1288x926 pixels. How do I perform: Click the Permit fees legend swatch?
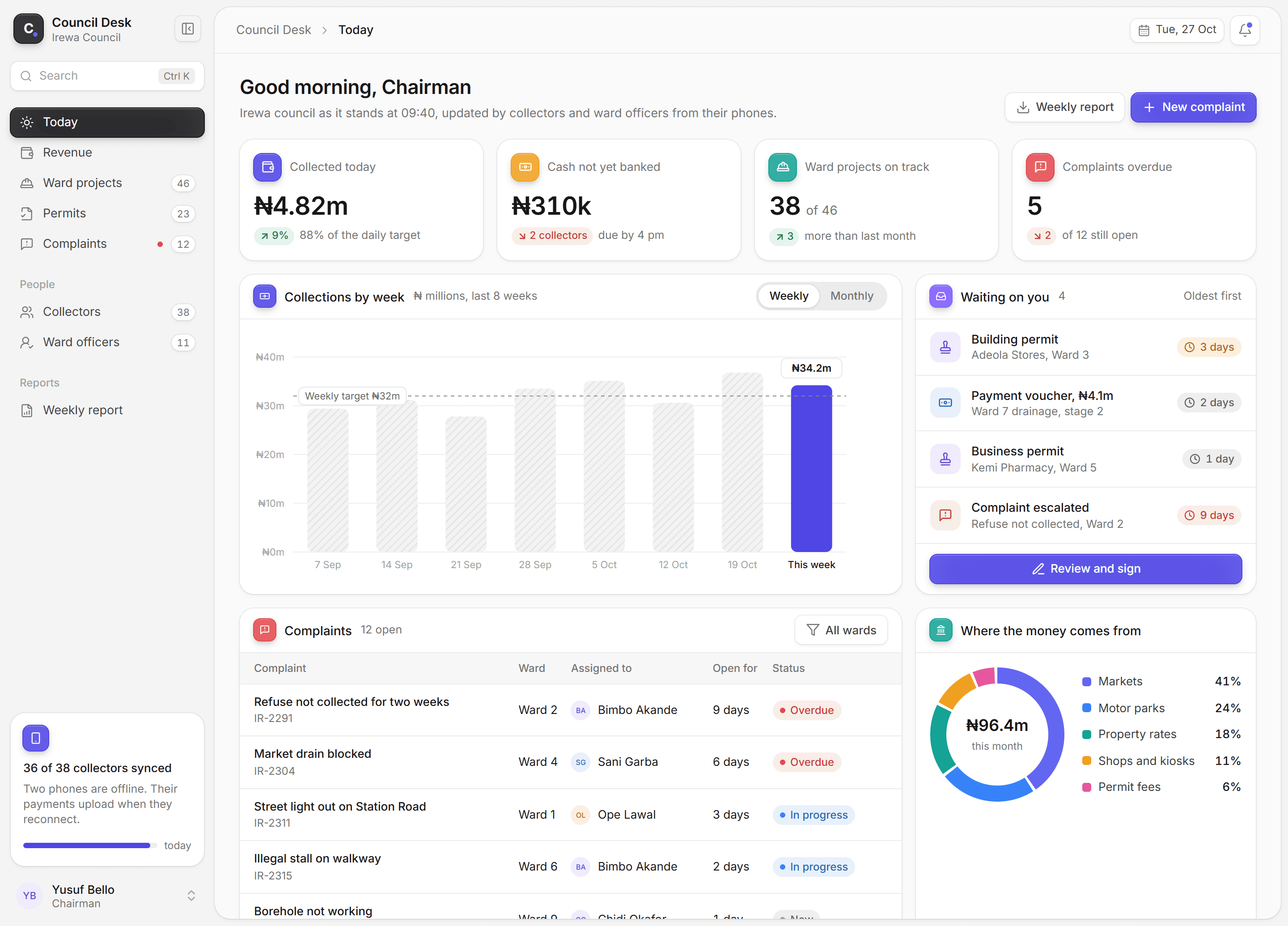1086,787
